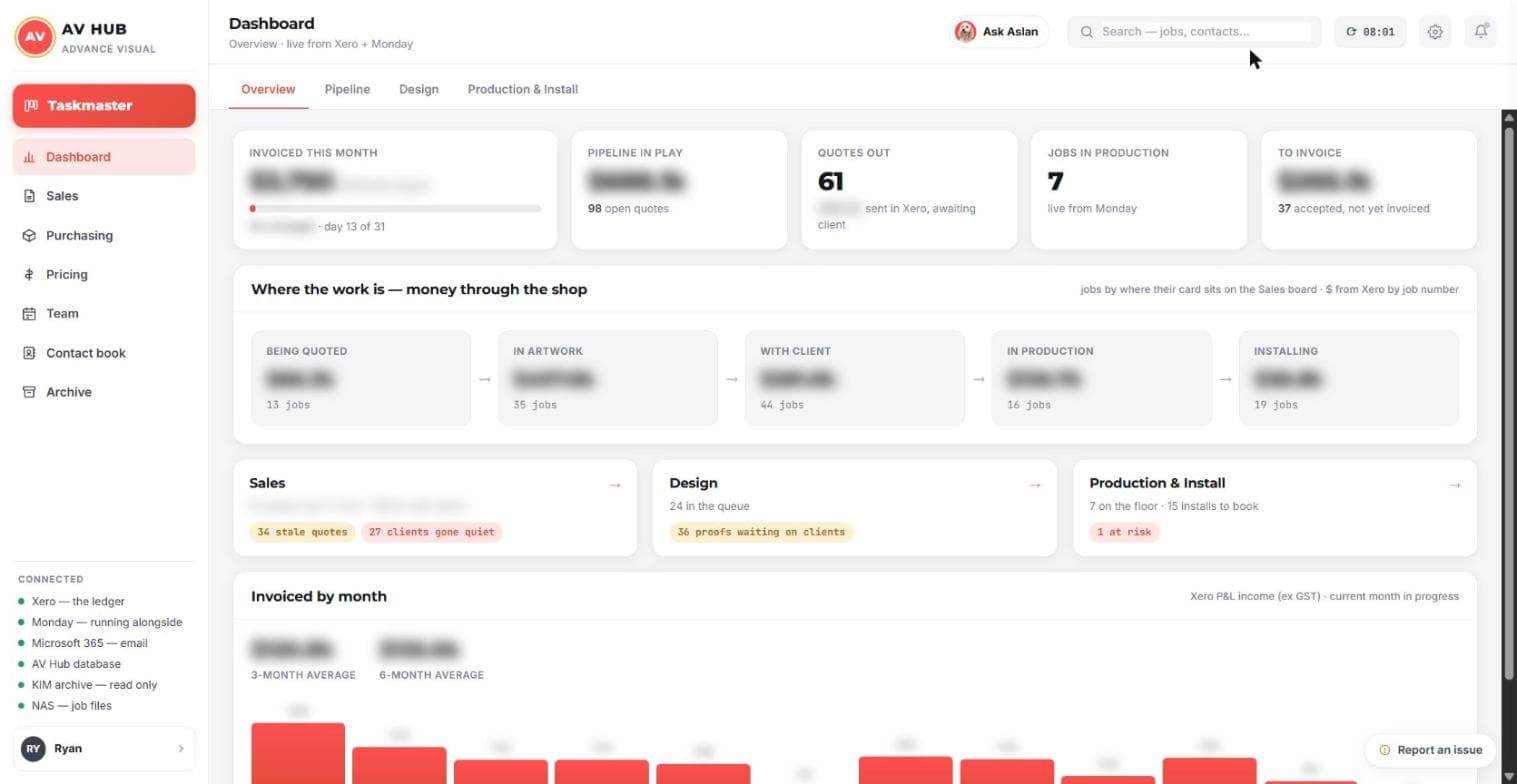Select the In Production stage card

tap(1102, 378)
